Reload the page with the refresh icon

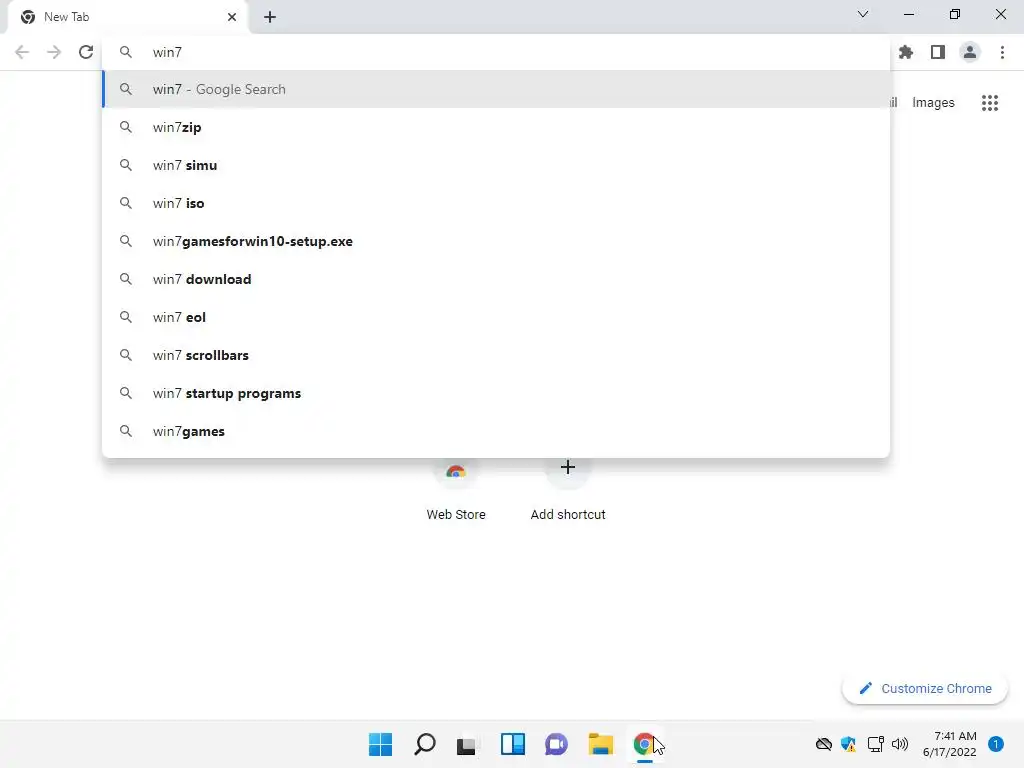pyautogui.click(x=86, y=52)
